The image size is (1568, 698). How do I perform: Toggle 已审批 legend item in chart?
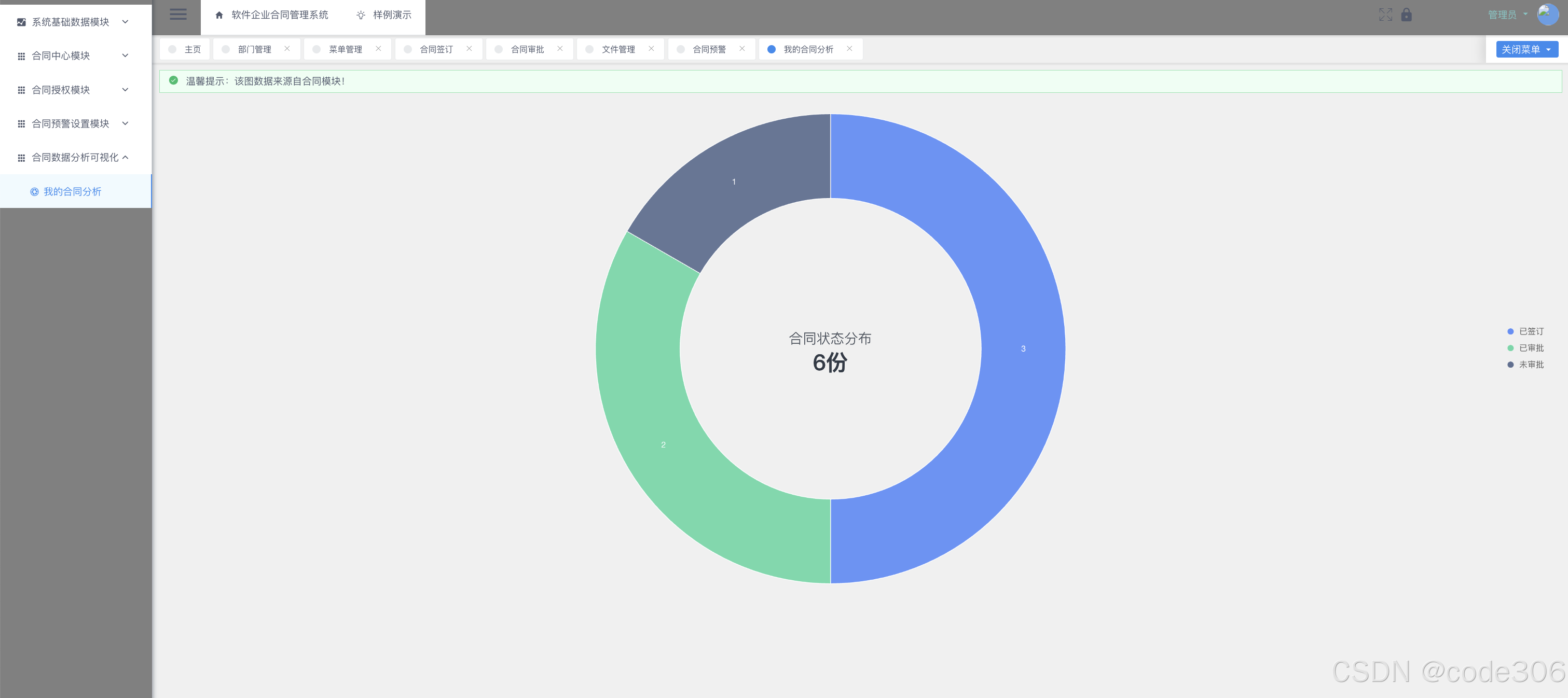pos(1530,347)
